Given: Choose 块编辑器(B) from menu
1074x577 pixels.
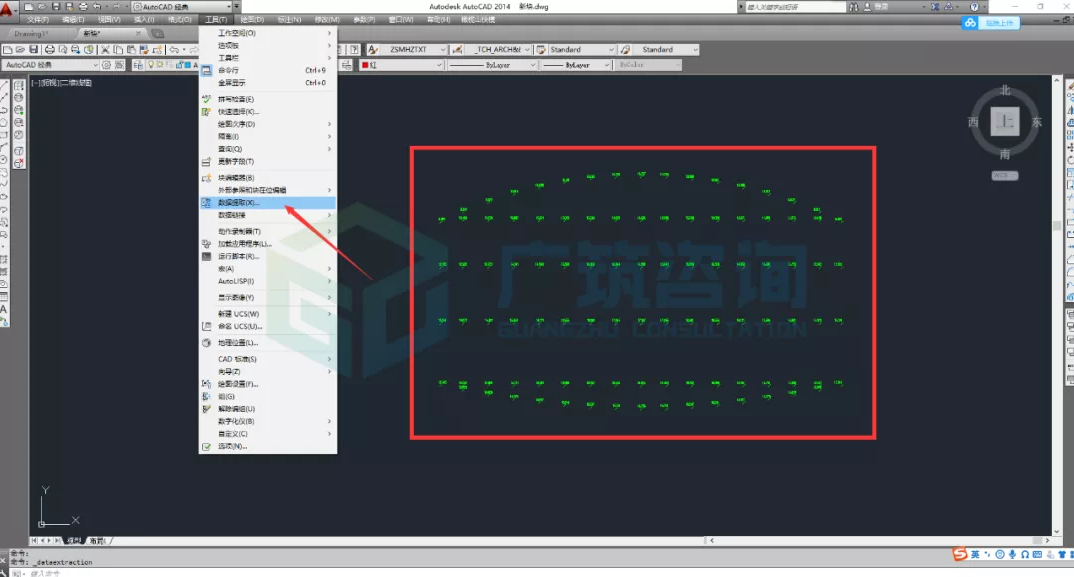Looking at the screenshot, I should 268,177.
